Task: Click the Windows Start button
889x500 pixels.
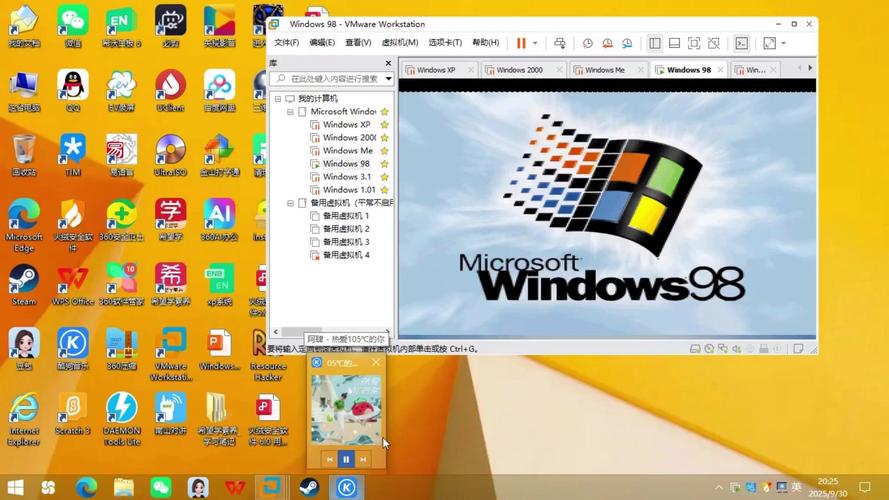Action: [x=16, y=487]
